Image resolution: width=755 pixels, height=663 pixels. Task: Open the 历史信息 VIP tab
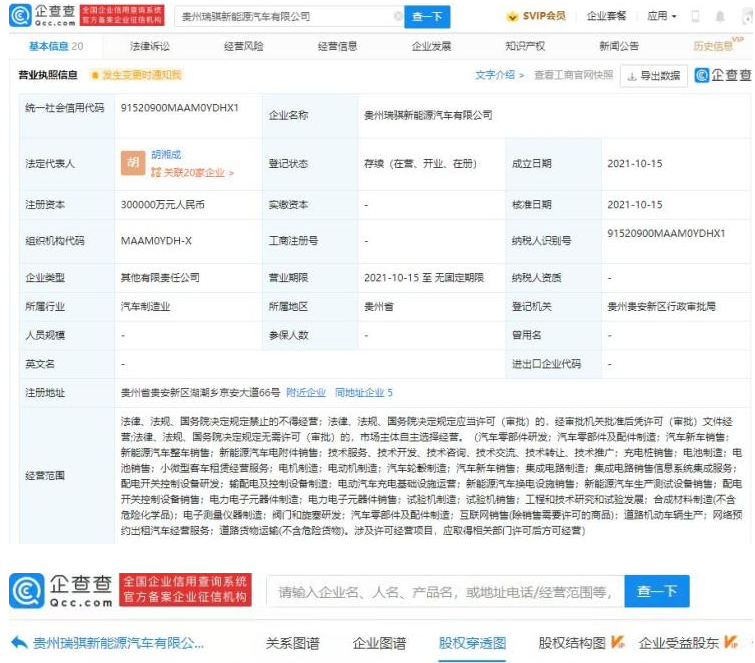coord(717,45)
